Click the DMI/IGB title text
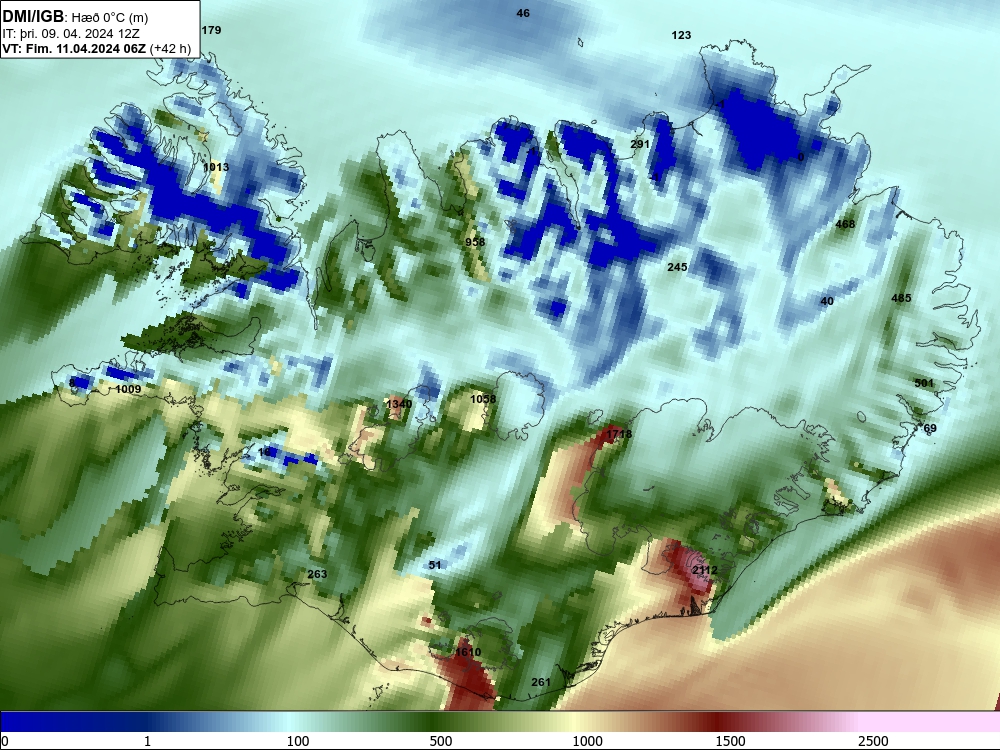 (x=33, y=17)
